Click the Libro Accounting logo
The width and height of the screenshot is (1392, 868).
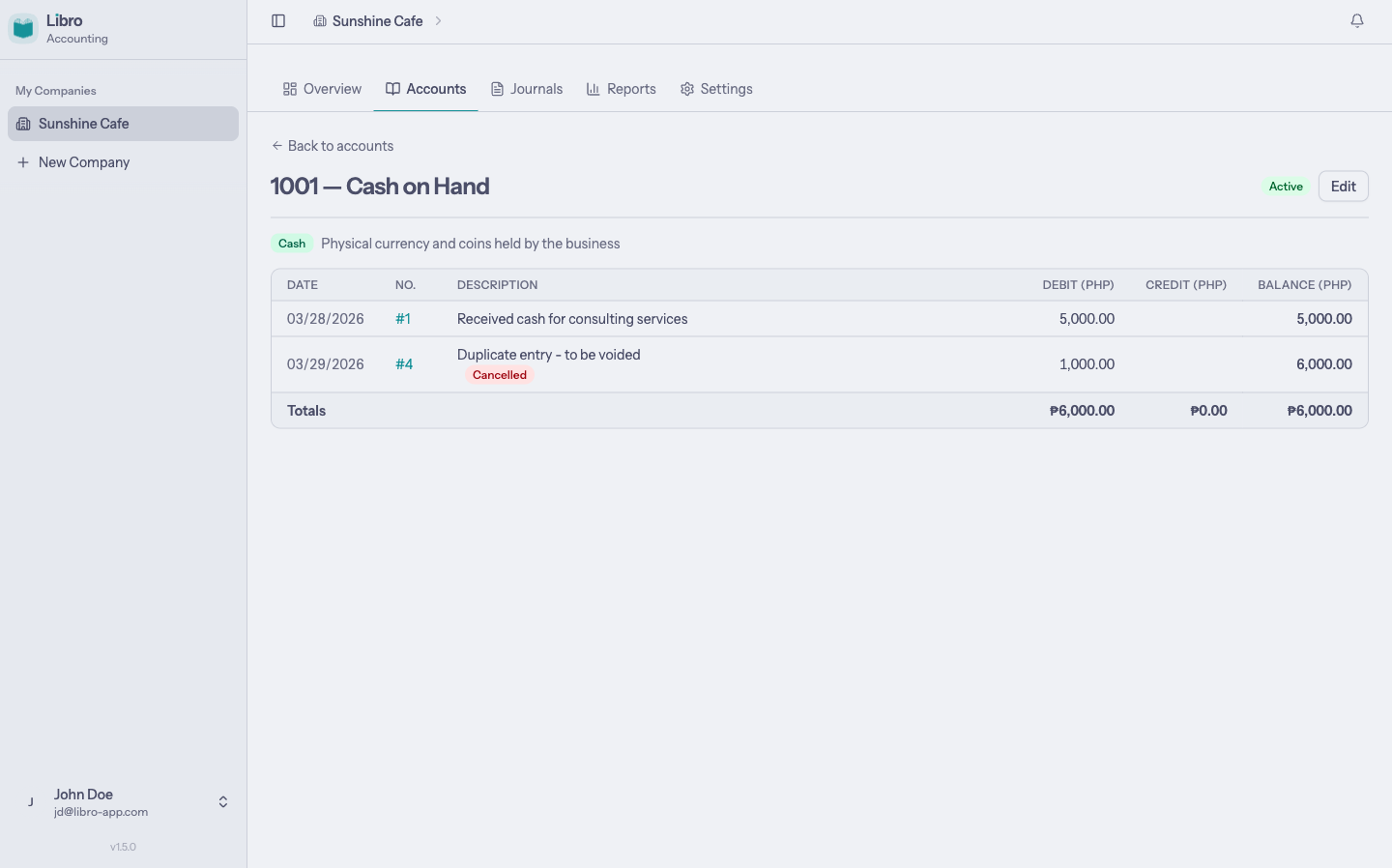[23, 27]
